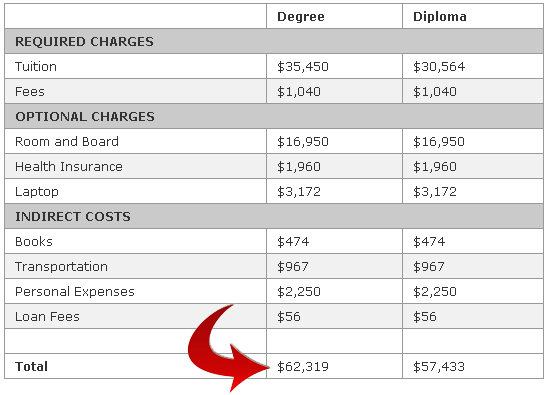The width and height of the screenshot is (550, 395).
Task: Click the Diploma total $57,433
Action: pyautogui.click(x=439, y=367)
